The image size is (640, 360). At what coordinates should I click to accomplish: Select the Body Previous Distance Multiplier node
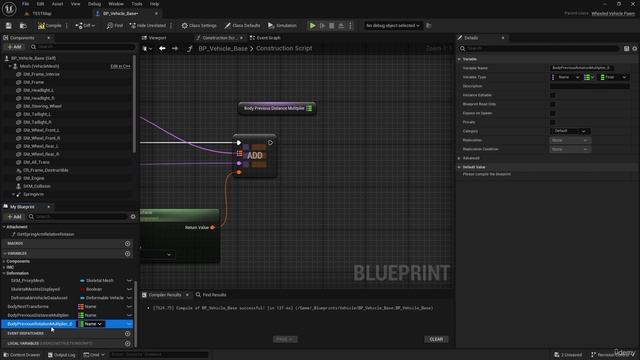coord(277,108)
